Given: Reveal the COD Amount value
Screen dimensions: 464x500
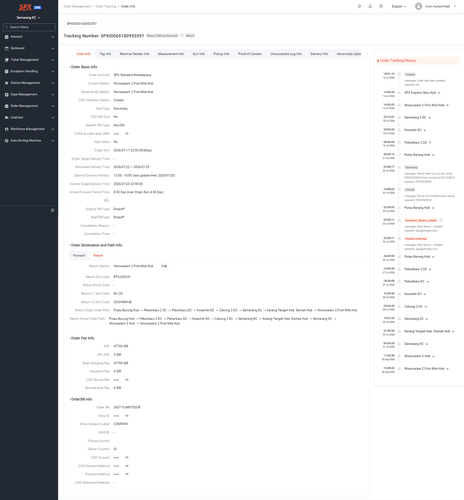Looking at the screenshot, I should tap(127, 457).
